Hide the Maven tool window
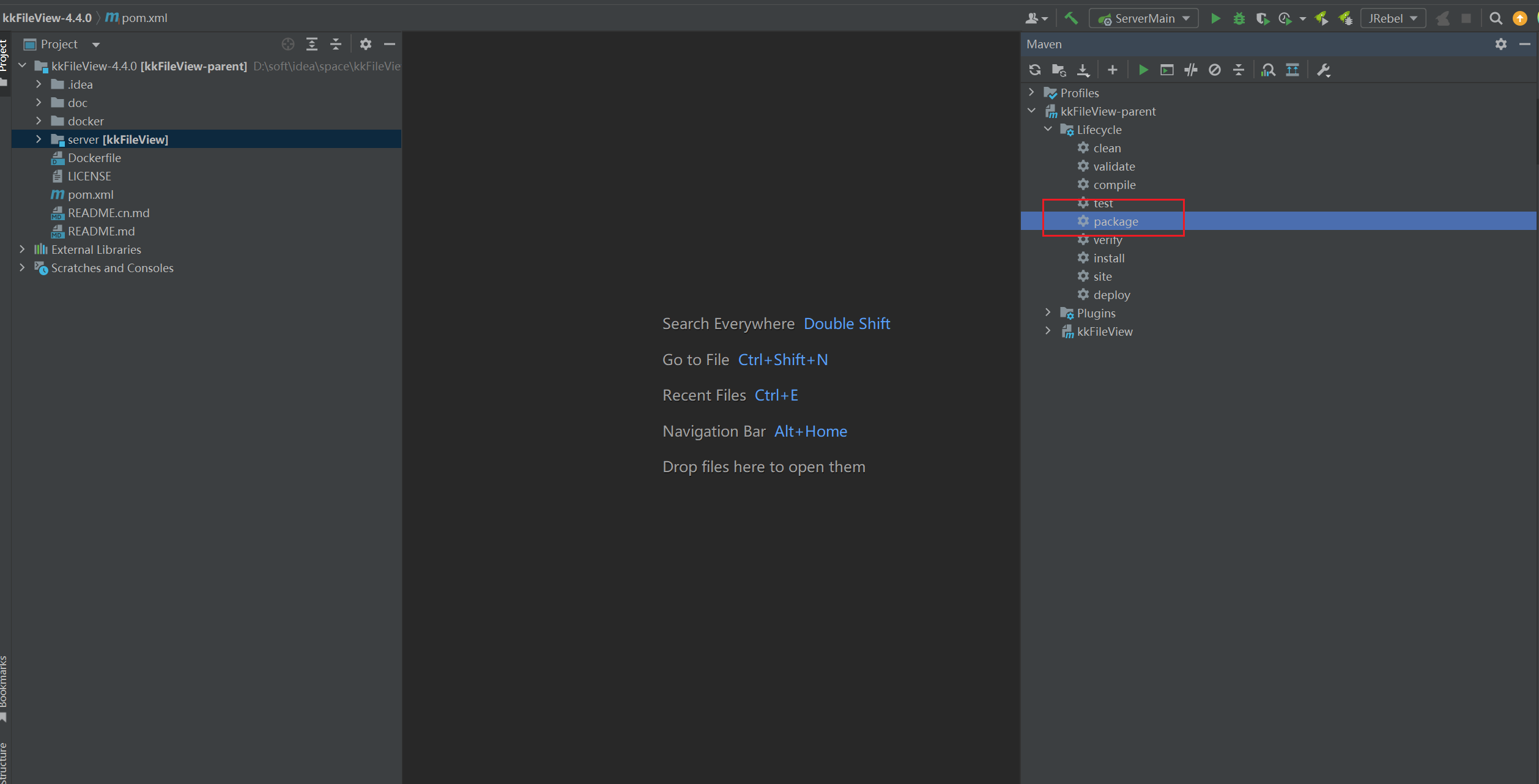The height and width of the screenshot is (784, 1539). [x=1525, y=44]
